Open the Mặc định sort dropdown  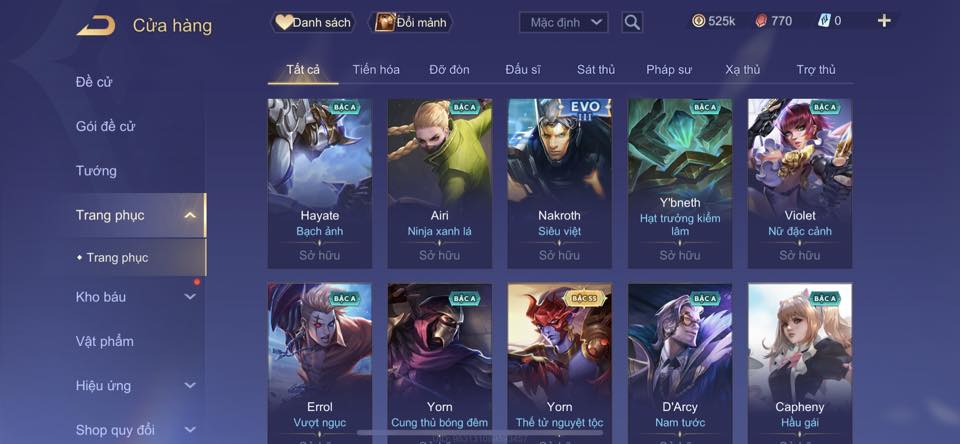[564, 23]
